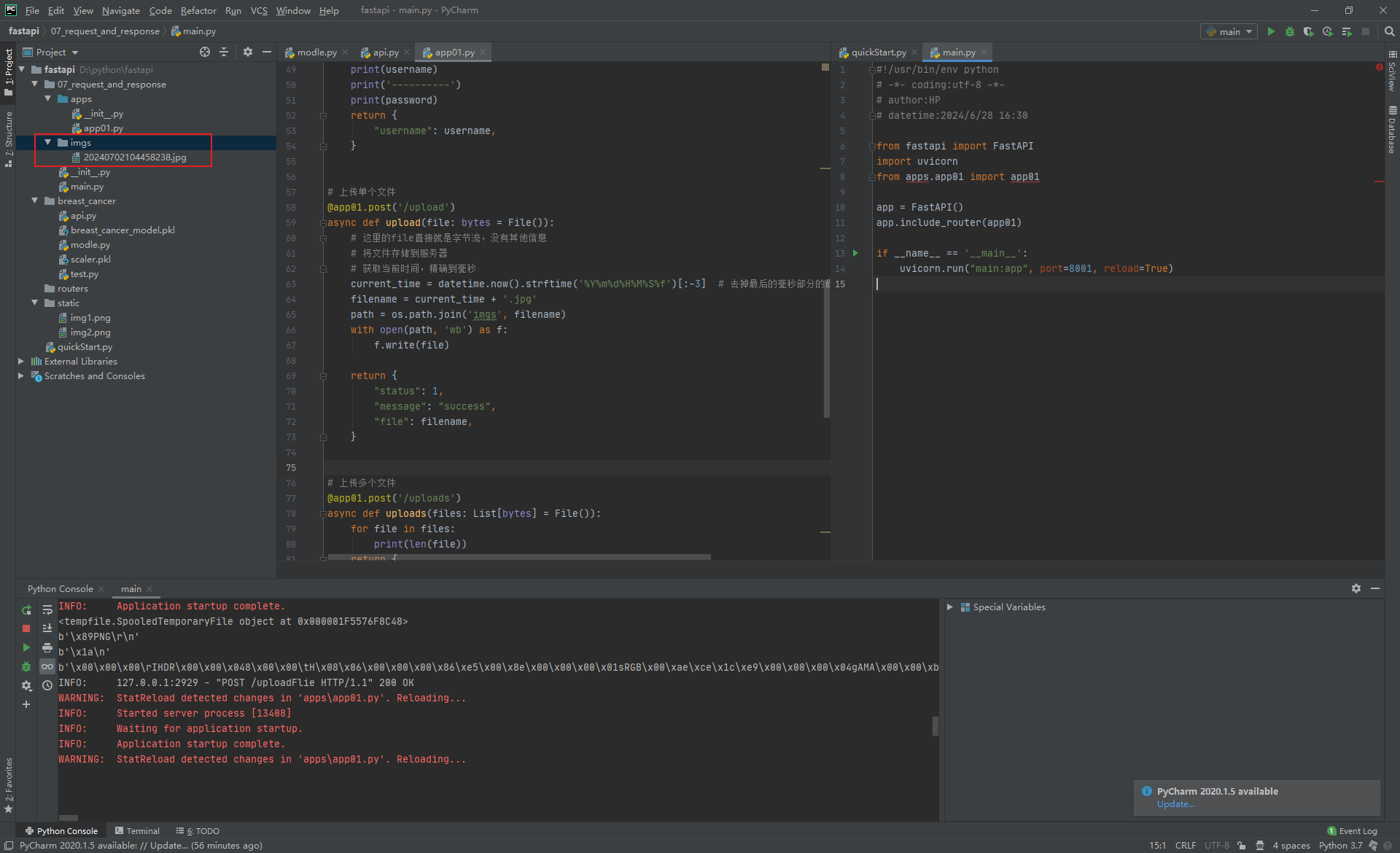Expand the apps directory in project tree
This screenshot has height=853, width=1400.
pyautogui.click(x=47, y=99)
